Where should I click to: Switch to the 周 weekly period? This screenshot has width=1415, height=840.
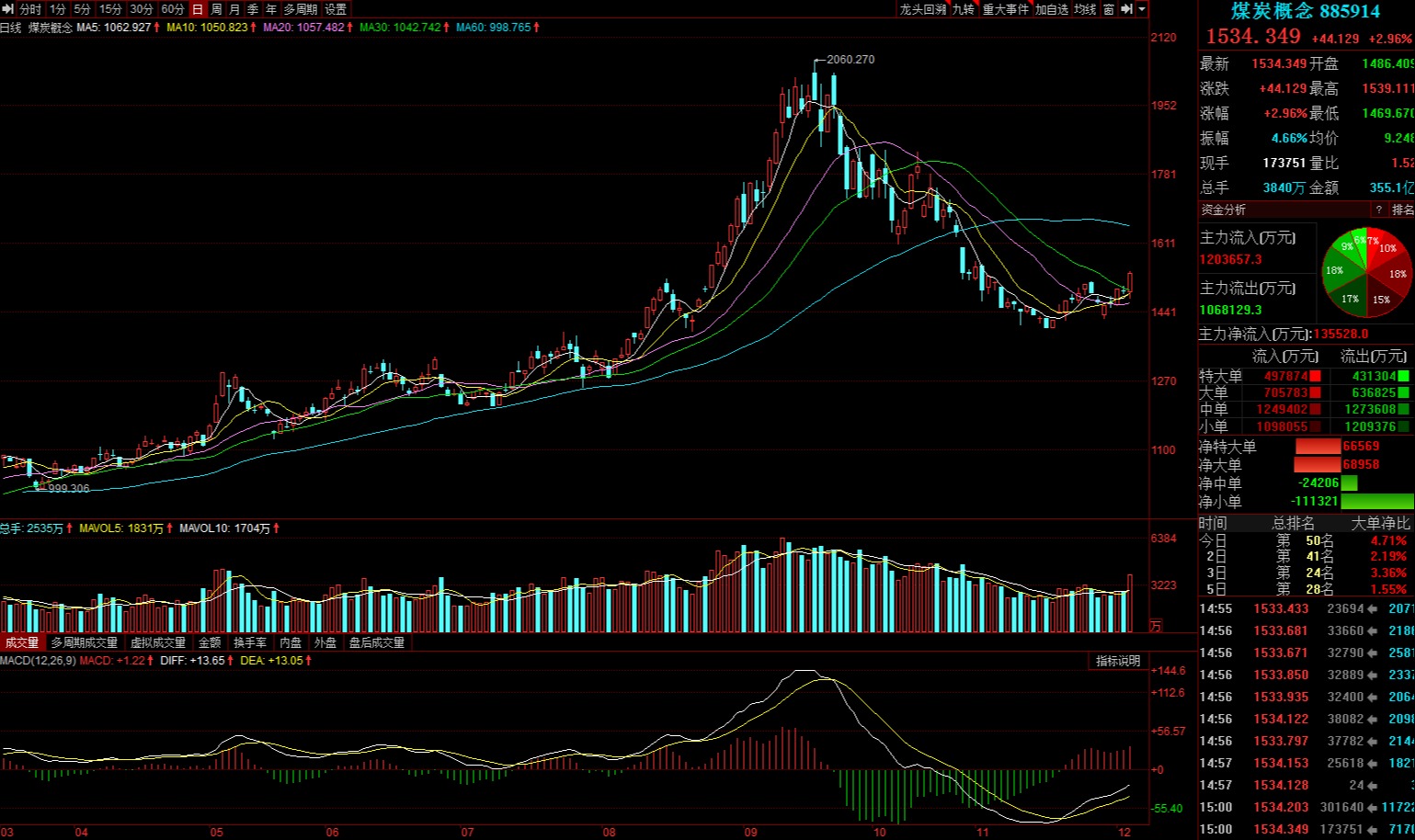coord(216,9)
